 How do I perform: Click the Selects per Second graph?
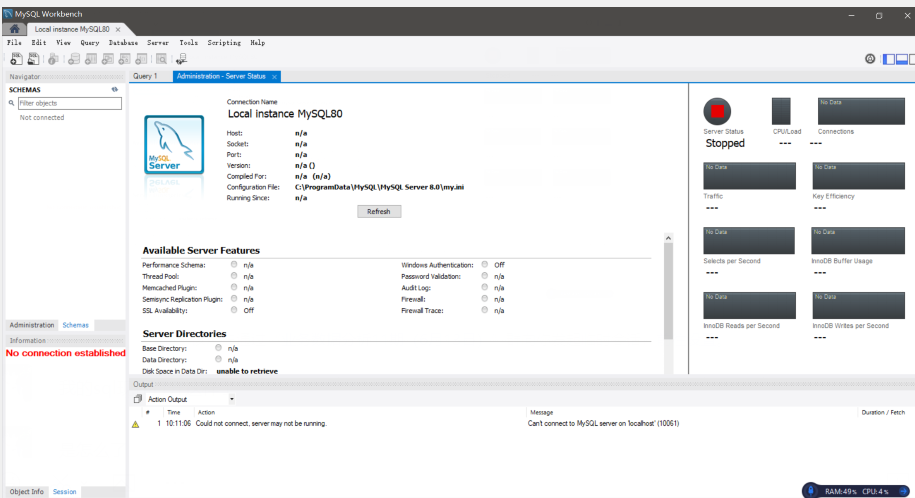pyautogui.click(x=749, y=241)
